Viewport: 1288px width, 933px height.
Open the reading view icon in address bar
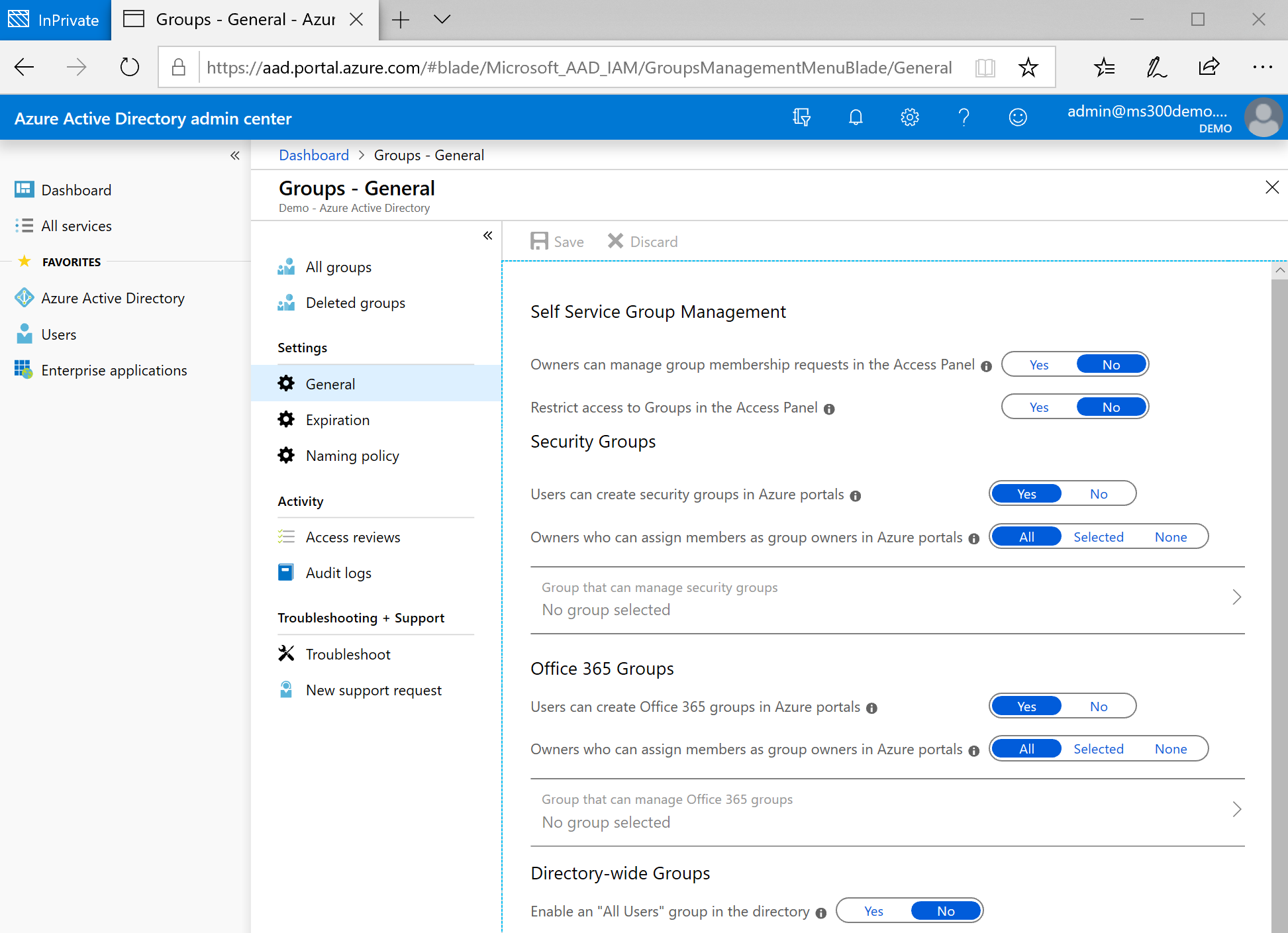[x=985, y=67]
